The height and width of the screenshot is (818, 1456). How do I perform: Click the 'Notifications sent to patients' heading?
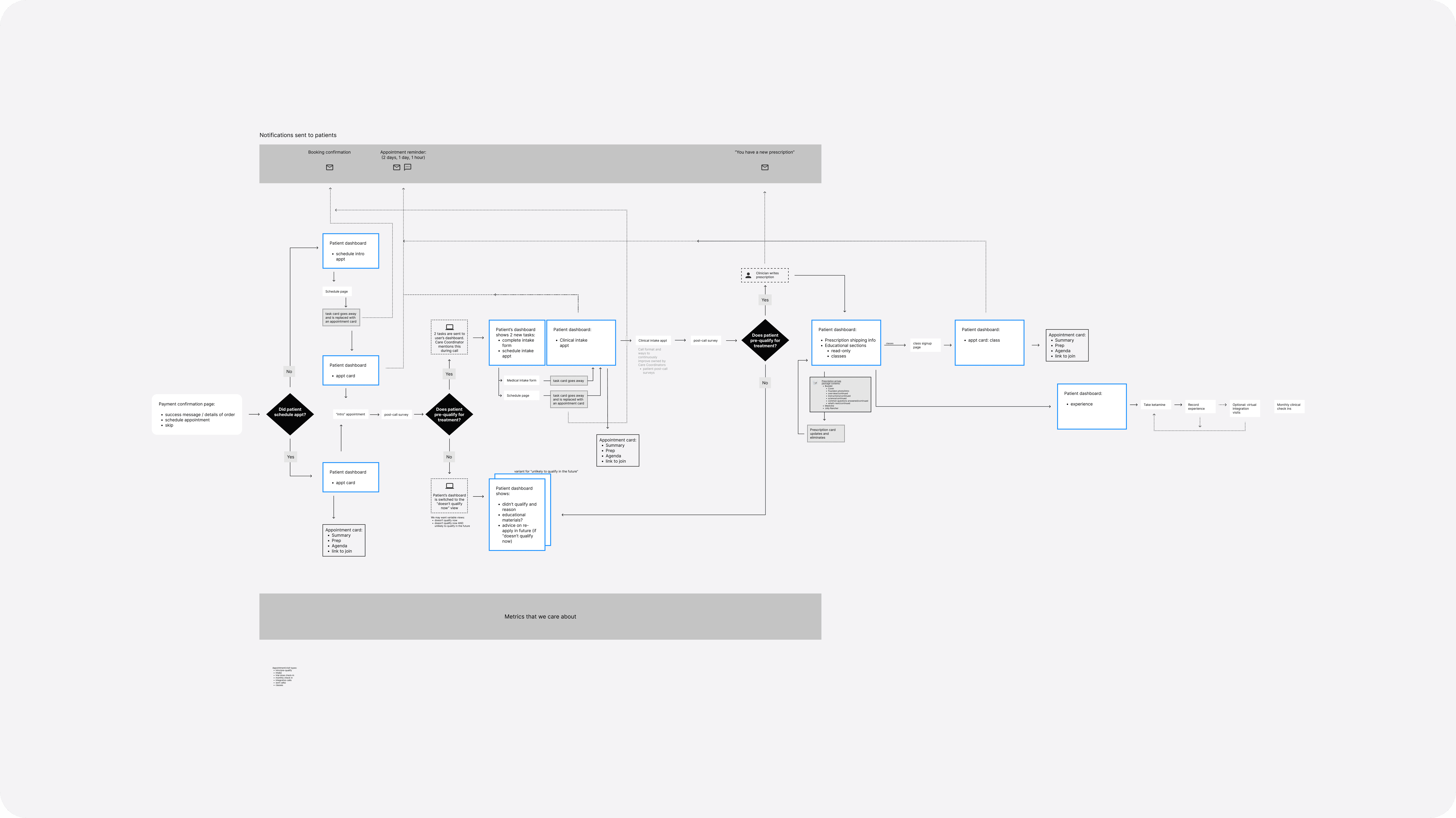coord(298,135)
